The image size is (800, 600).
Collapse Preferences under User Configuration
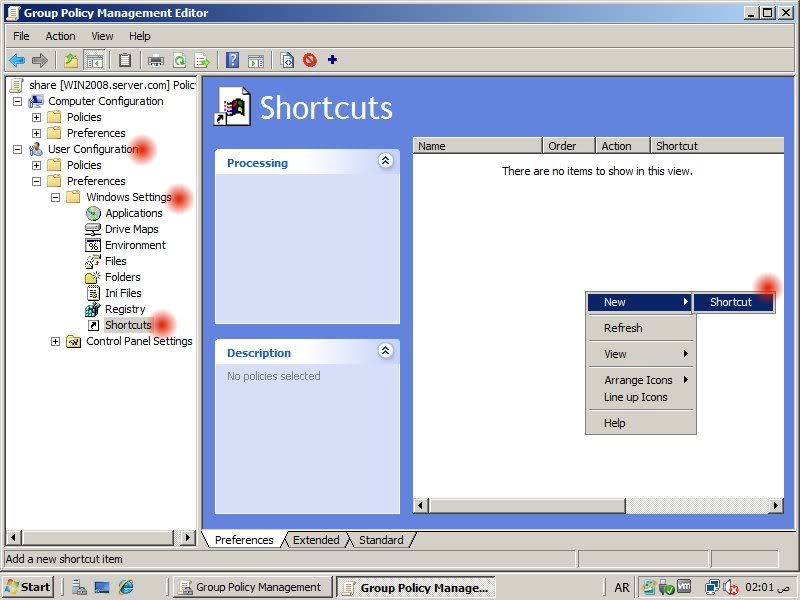coord(36,181)
